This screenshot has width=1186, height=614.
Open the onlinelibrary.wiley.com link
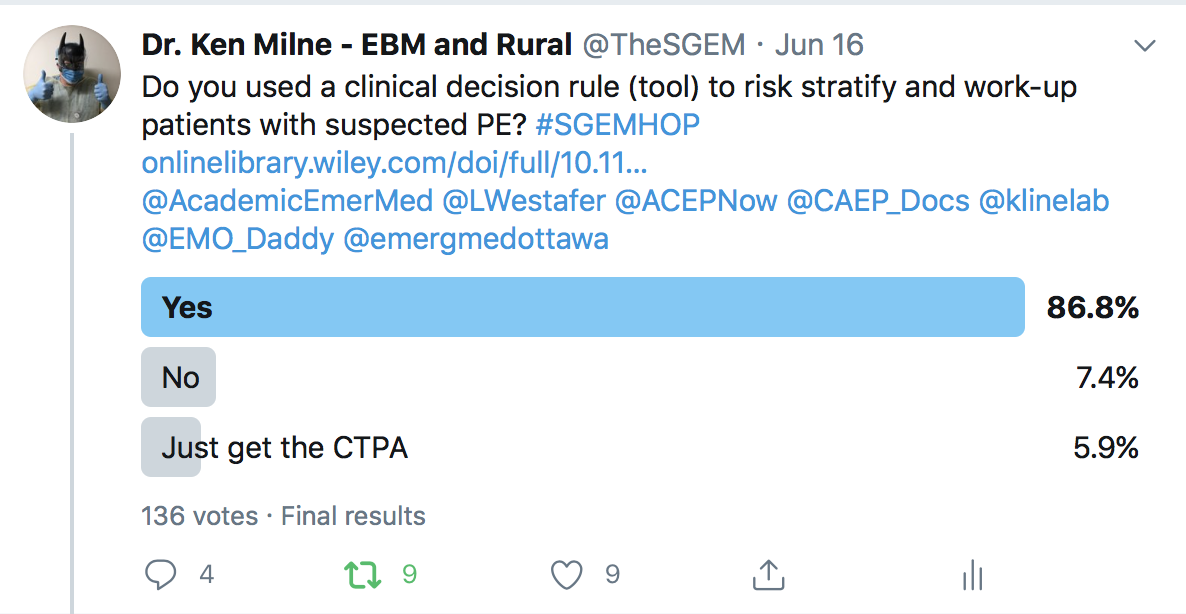pyautogui.click(x=394, y=163)
